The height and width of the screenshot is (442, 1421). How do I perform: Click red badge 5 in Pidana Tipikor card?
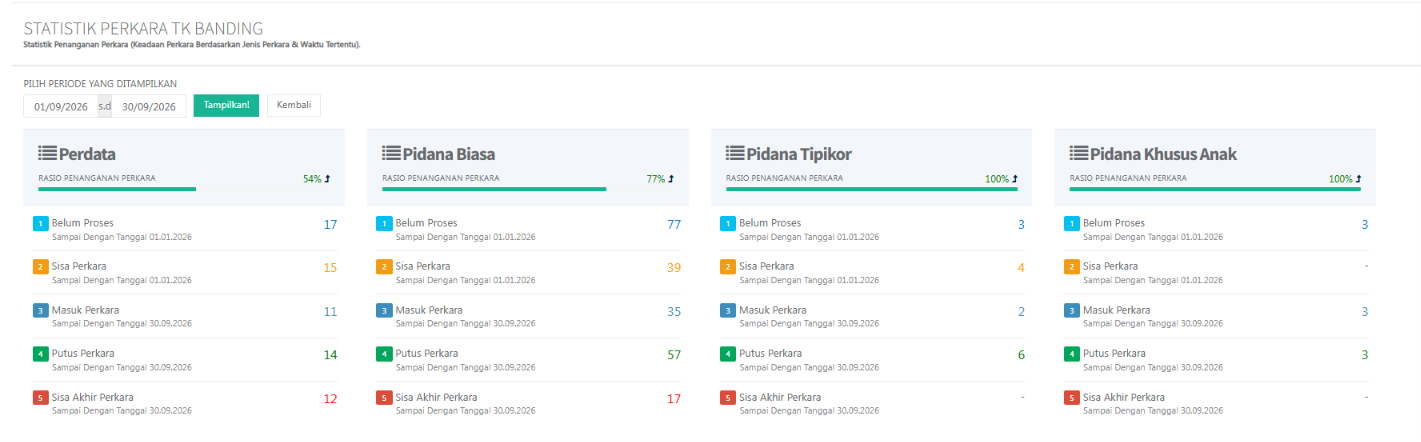[x=728, y=398]
